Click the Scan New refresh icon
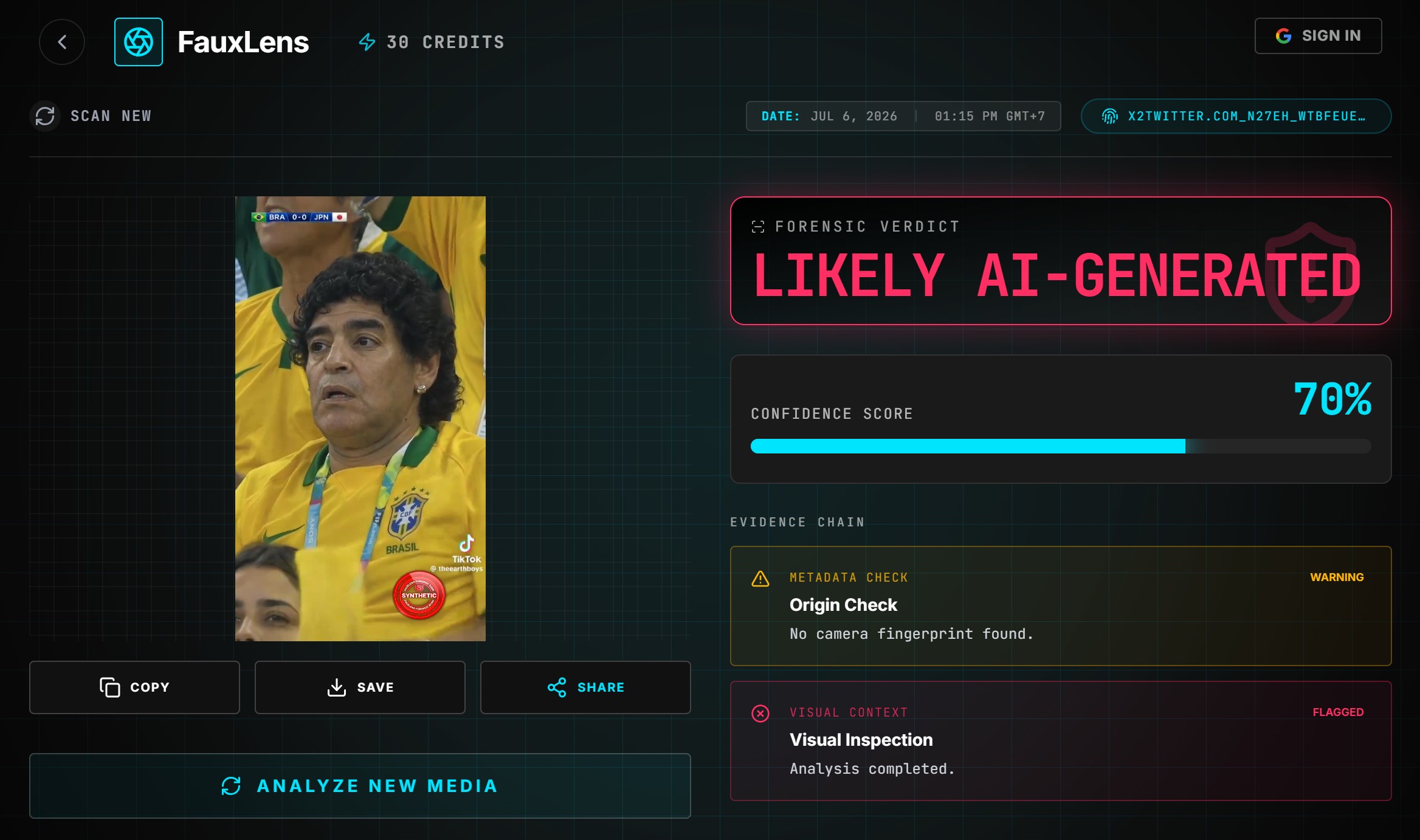This screenshot has width=1420, height=840. pyautogui.click(x=45, y=116)
